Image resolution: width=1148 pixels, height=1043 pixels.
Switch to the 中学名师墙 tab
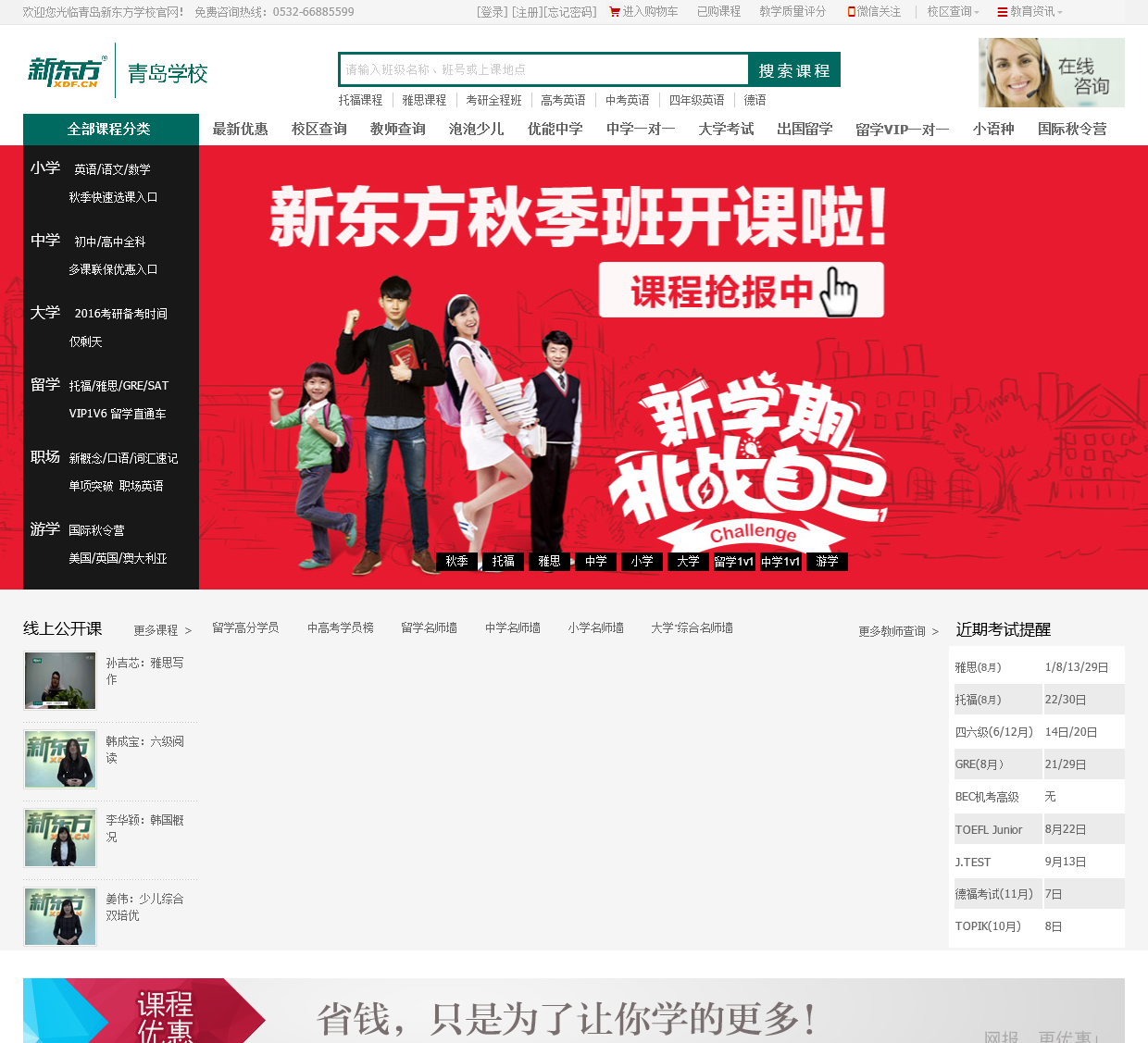click(x=513, y=627)
